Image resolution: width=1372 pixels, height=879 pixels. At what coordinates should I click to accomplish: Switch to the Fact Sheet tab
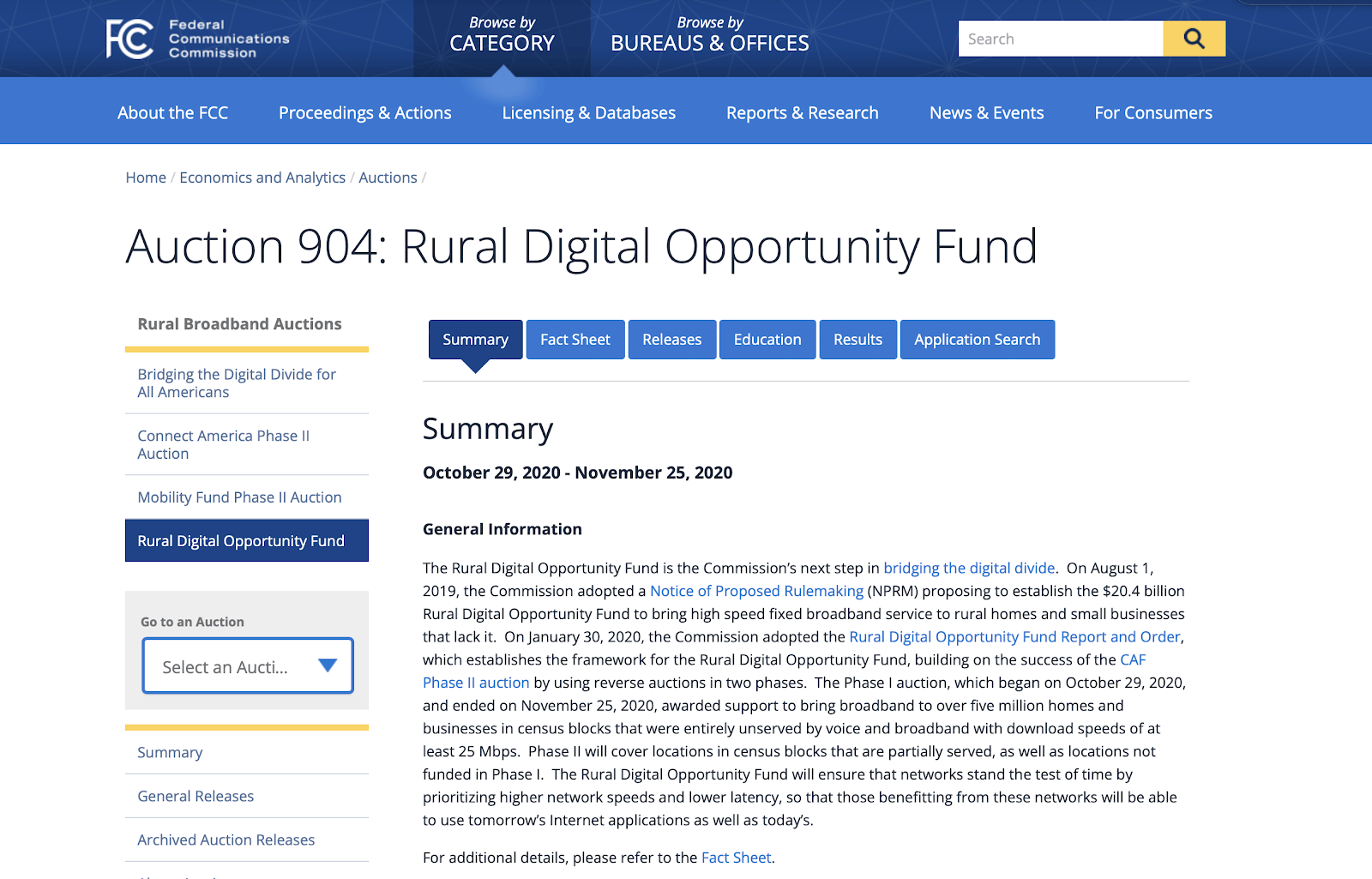click(575, 340)
